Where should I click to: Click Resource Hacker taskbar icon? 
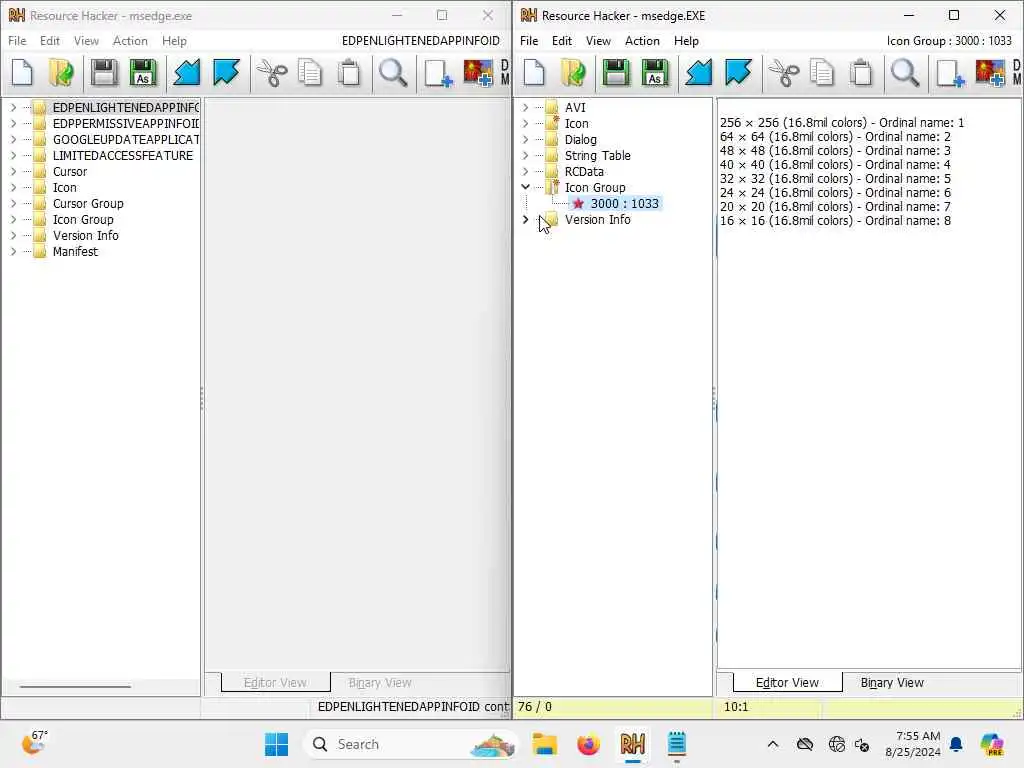pyautogui.click(x=633, y=744)
